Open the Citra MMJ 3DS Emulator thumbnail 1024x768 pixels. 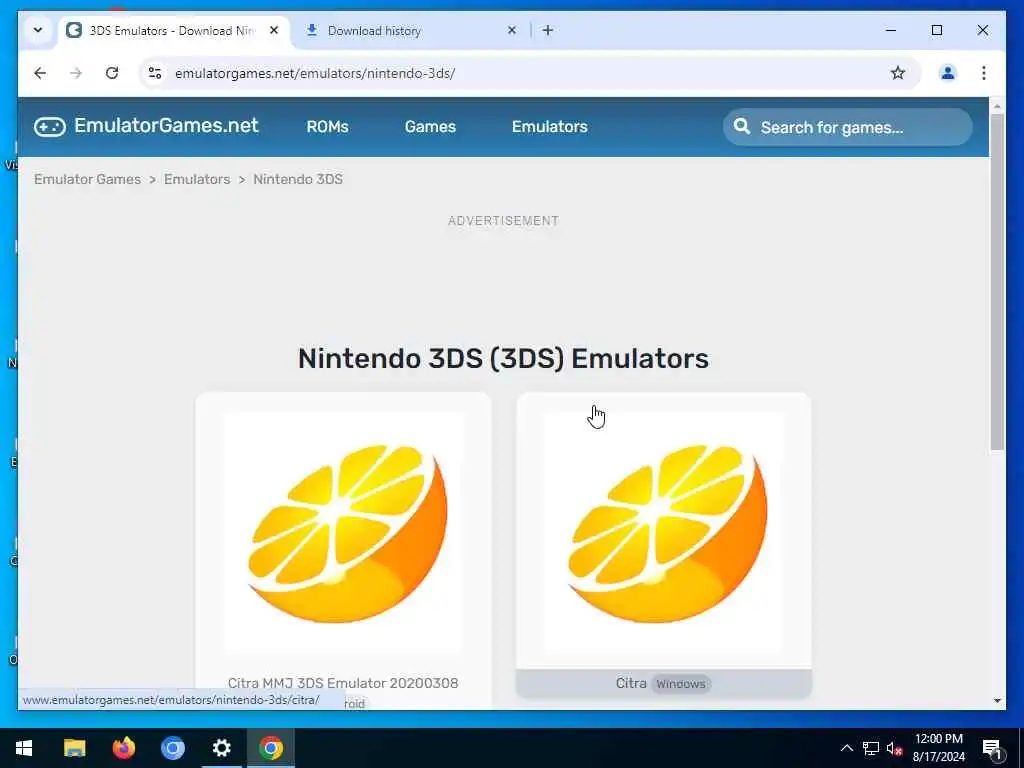pos(344,533)
